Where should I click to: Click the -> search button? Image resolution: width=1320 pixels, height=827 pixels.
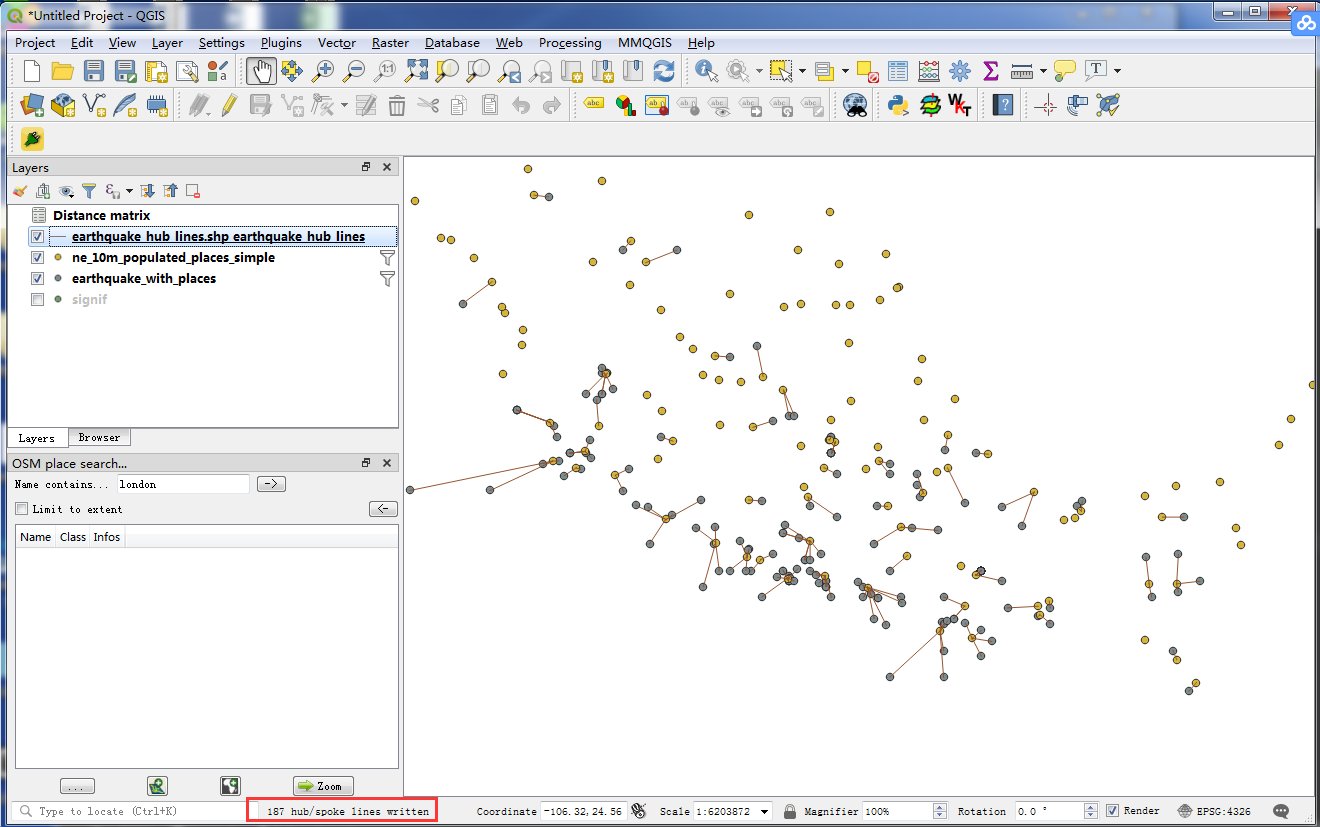pos(271,484)
